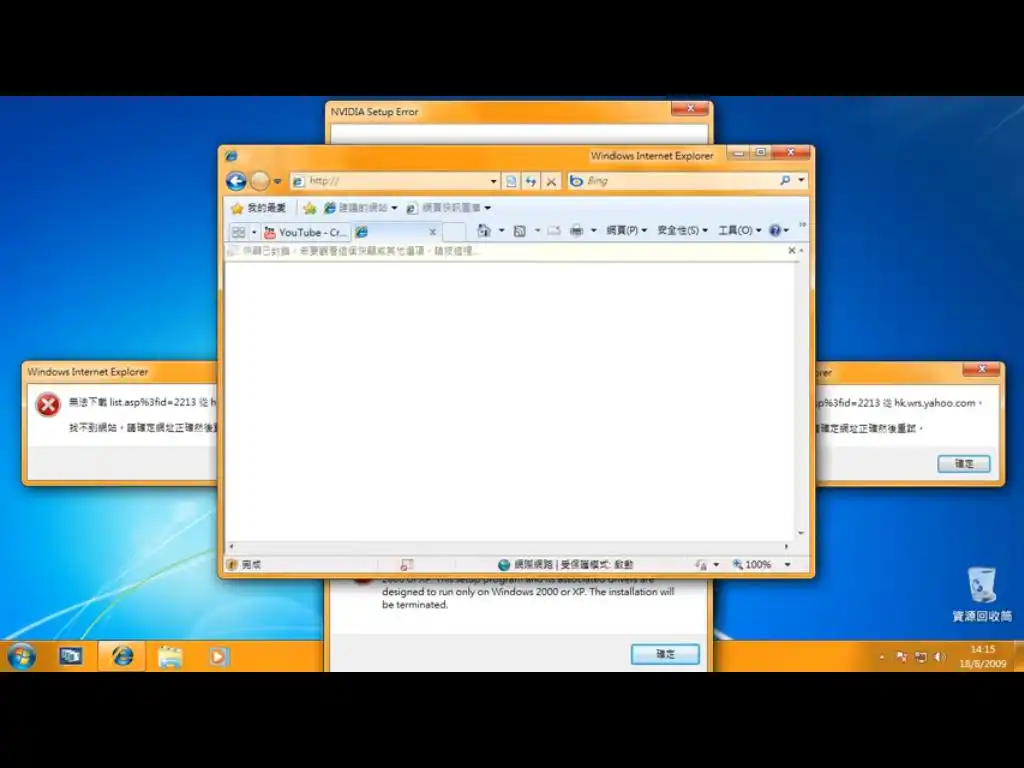Click the magnifier search icon
The width and height of the screenshot is (1024, 768).
pyautogui.click(x=785, y=180)
